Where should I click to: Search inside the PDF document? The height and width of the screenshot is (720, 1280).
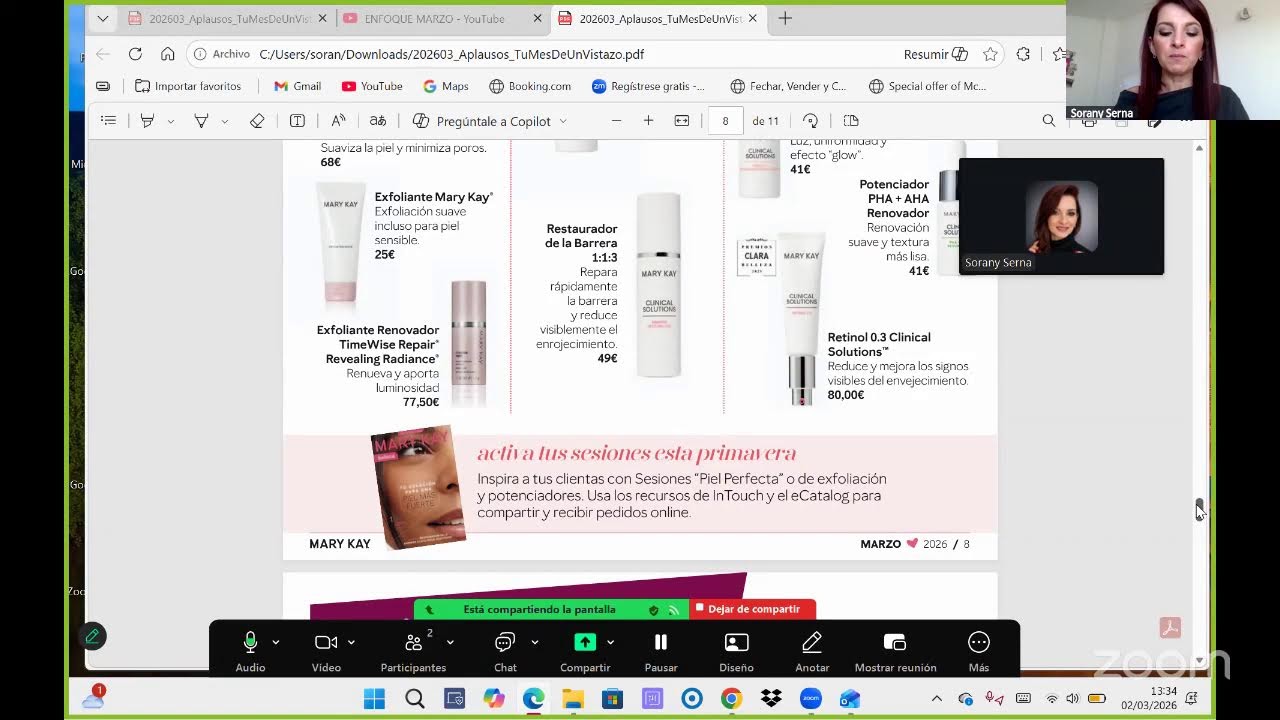1049,121
